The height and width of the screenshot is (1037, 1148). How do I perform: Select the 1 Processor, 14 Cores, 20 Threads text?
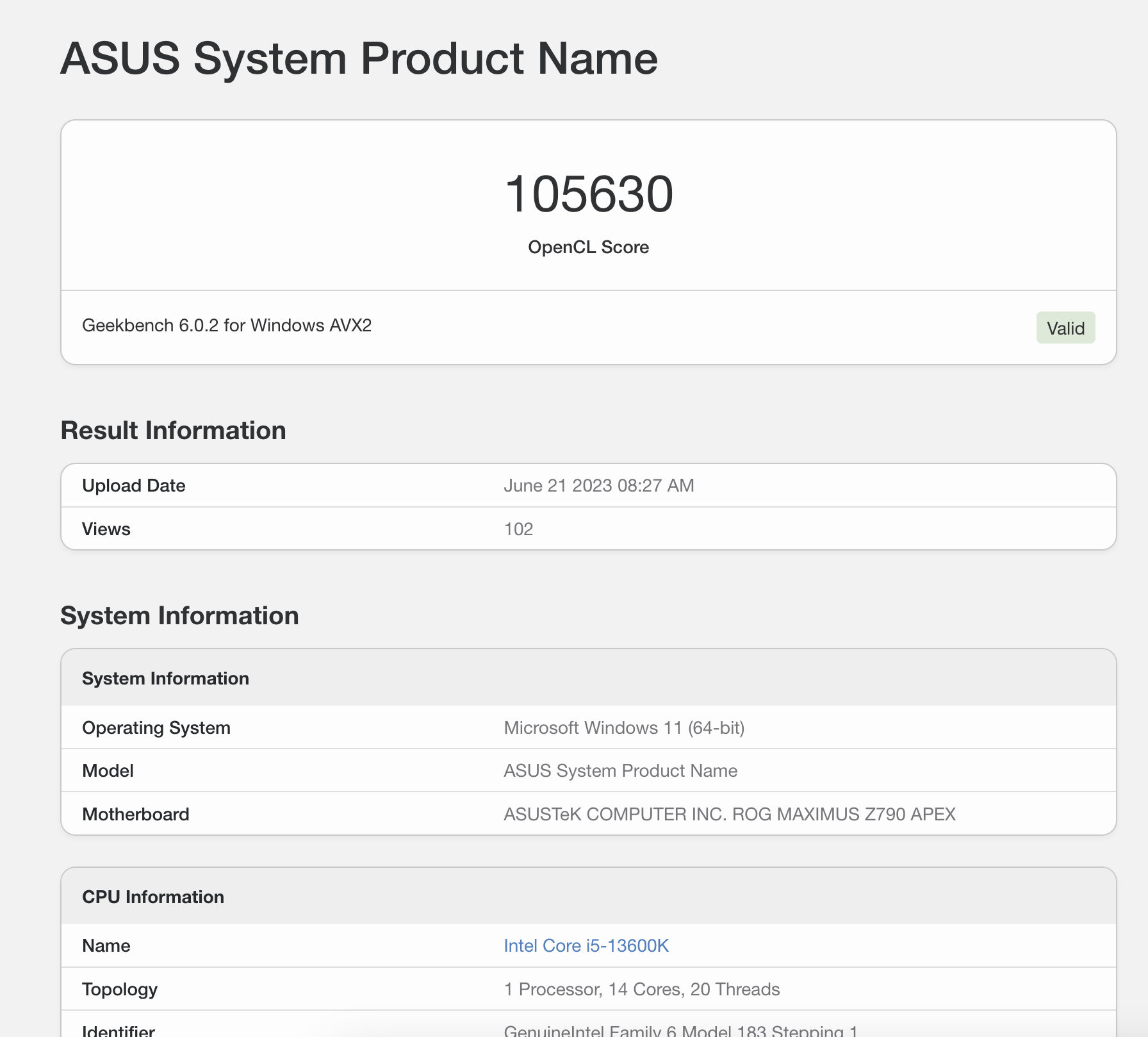coord(642,990)
